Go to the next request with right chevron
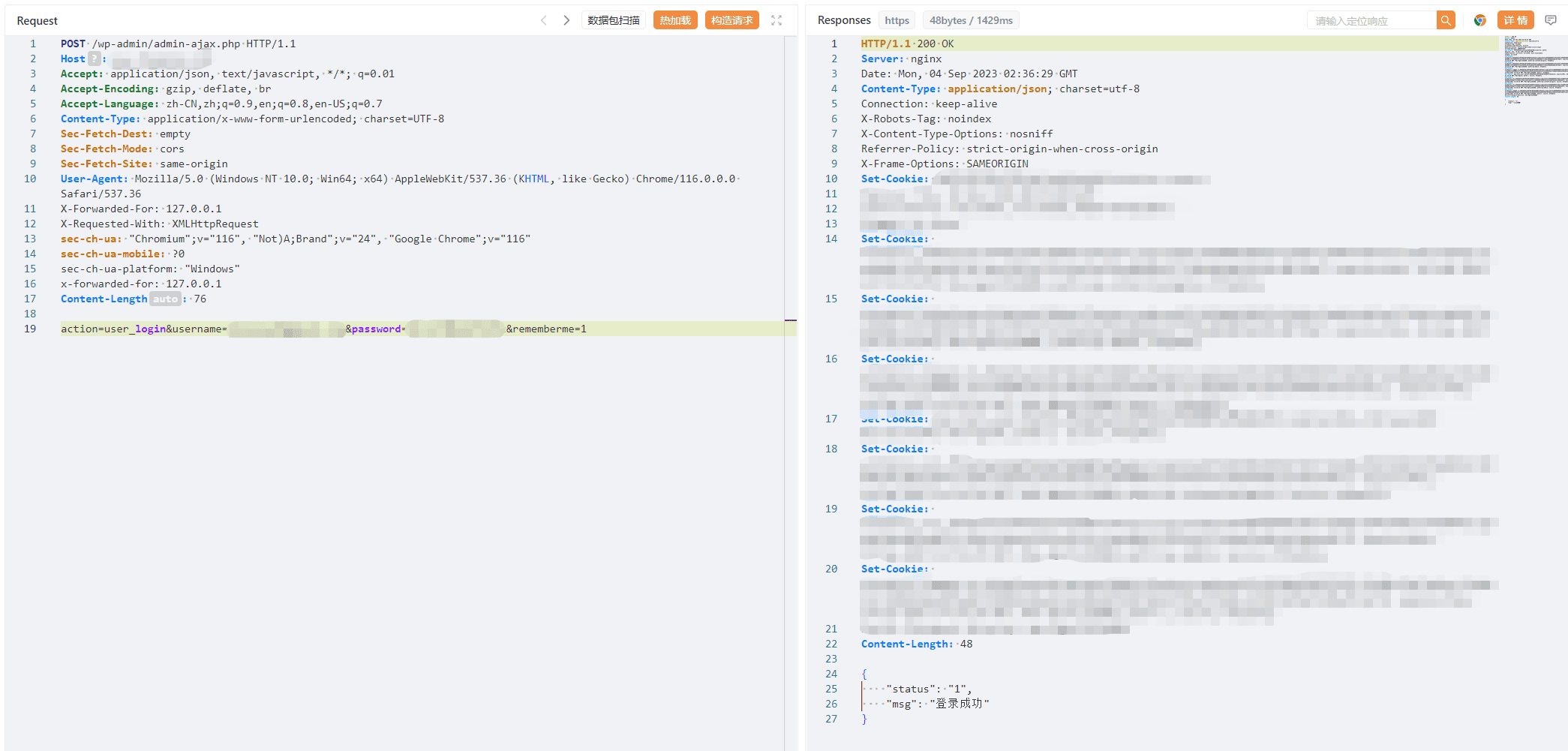1568x751 pixels. [x=566, y=20]
